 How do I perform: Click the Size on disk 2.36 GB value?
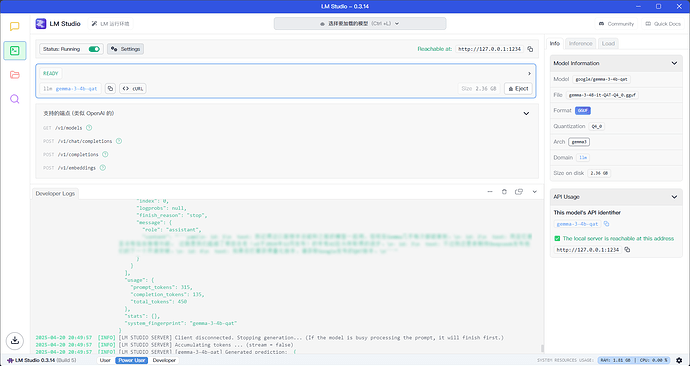point(599,173)
